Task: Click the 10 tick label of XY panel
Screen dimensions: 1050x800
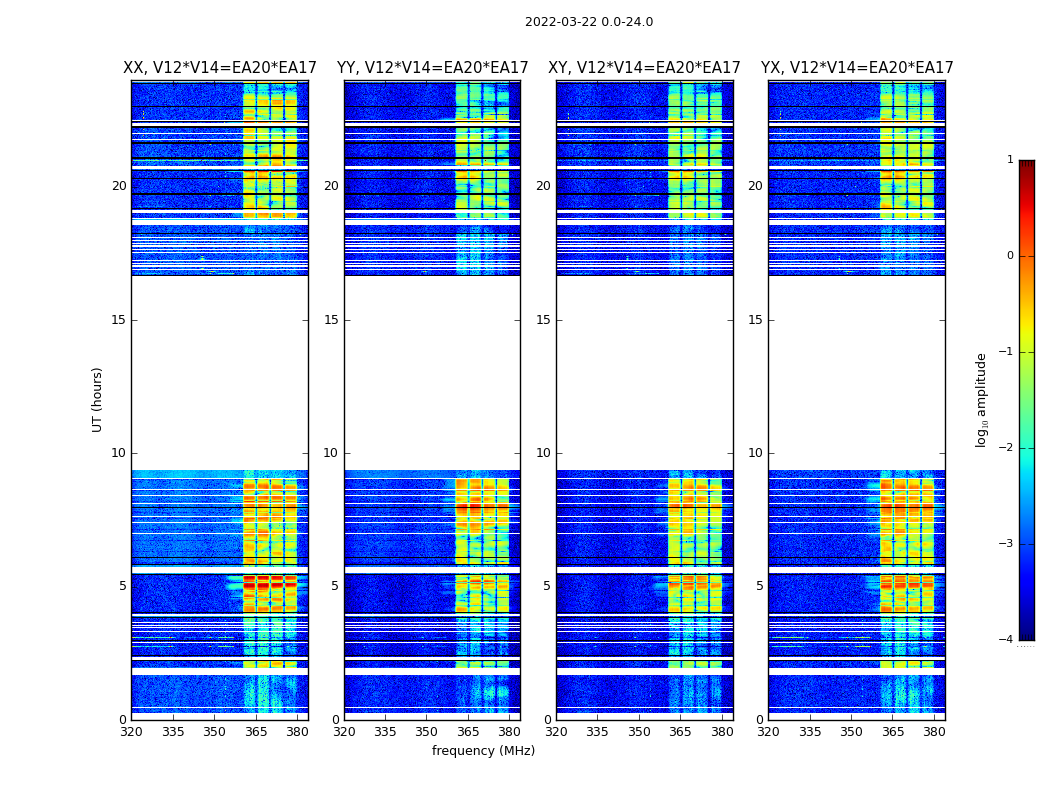Action: click(543, 453)
